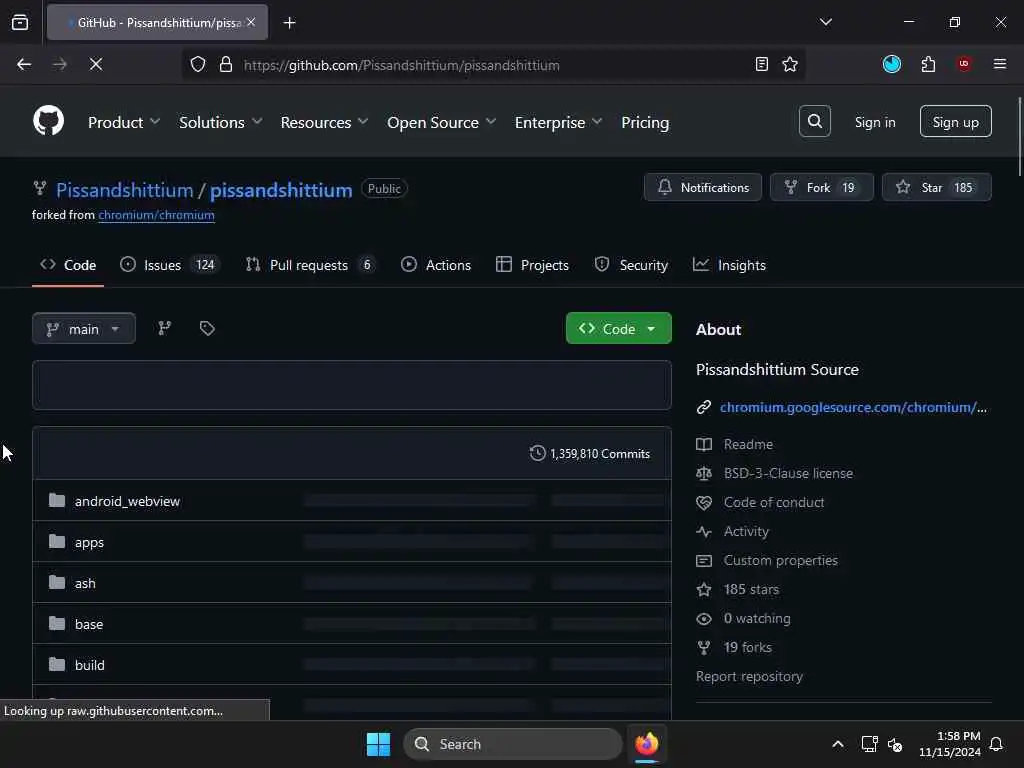Viewport: 1024px width, 768px height.
Task: Switch to the Actions tab
Action: point(436,265)
